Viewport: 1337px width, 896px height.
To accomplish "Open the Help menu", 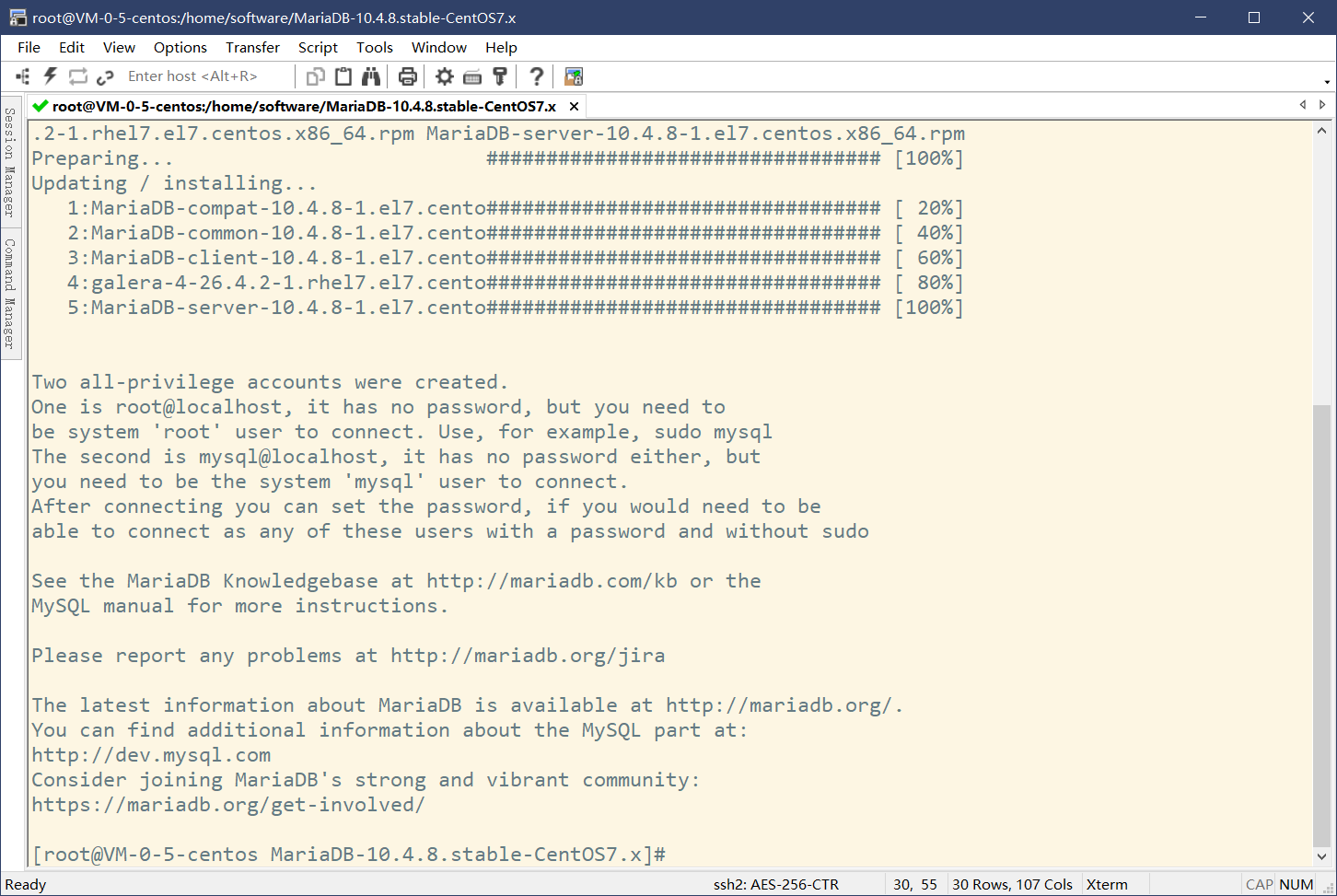I will pos(501,48).
